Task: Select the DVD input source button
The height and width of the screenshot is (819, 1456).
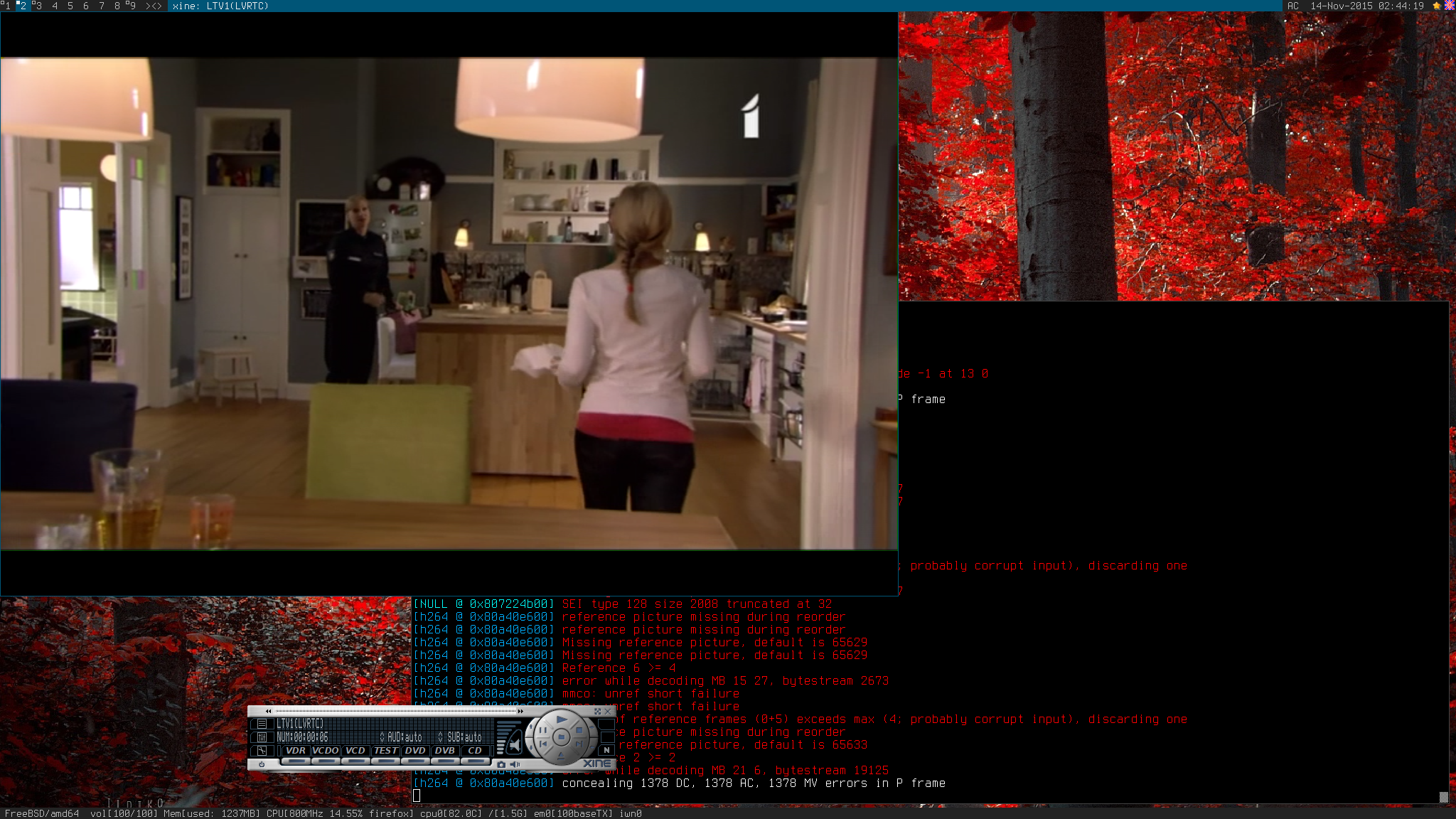Action: point(415,751)
